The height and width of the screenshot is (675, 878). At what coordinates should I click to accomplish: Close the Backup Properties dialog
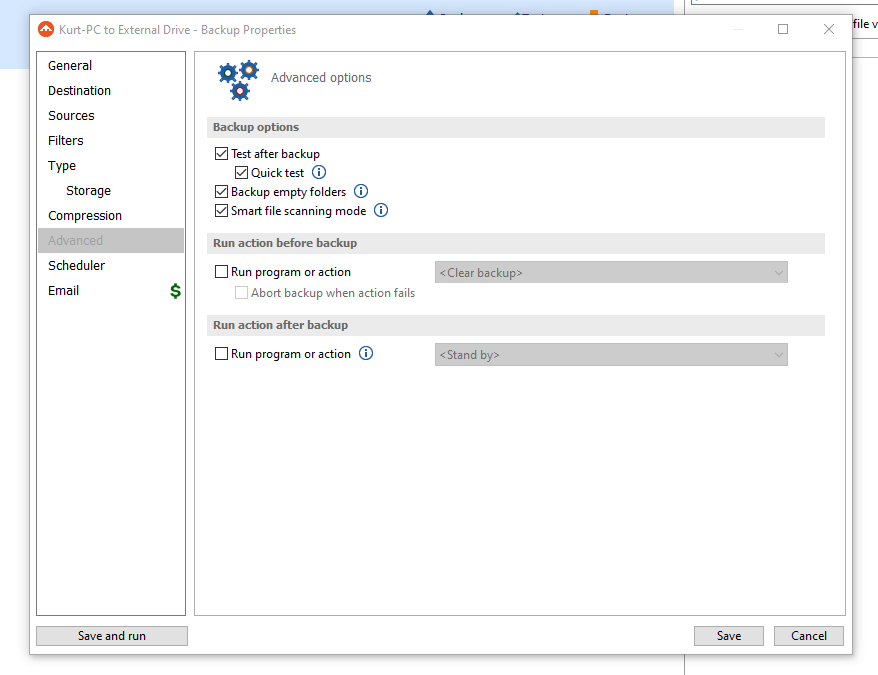pos(829,29)
